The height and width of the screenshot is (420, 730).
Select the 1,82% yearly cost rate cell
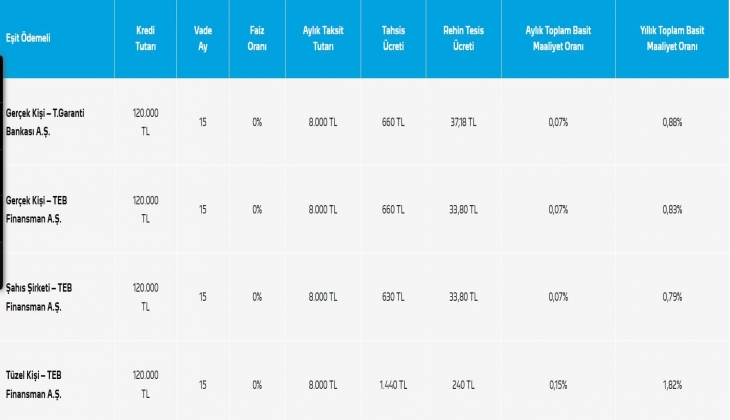[672, 384]
